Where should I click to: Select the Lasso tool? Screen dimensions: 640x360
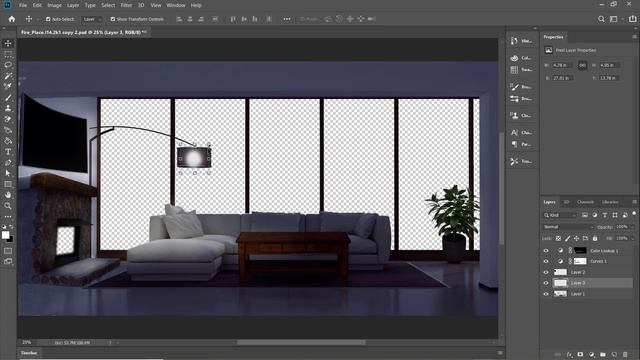[x=8, y=65]
